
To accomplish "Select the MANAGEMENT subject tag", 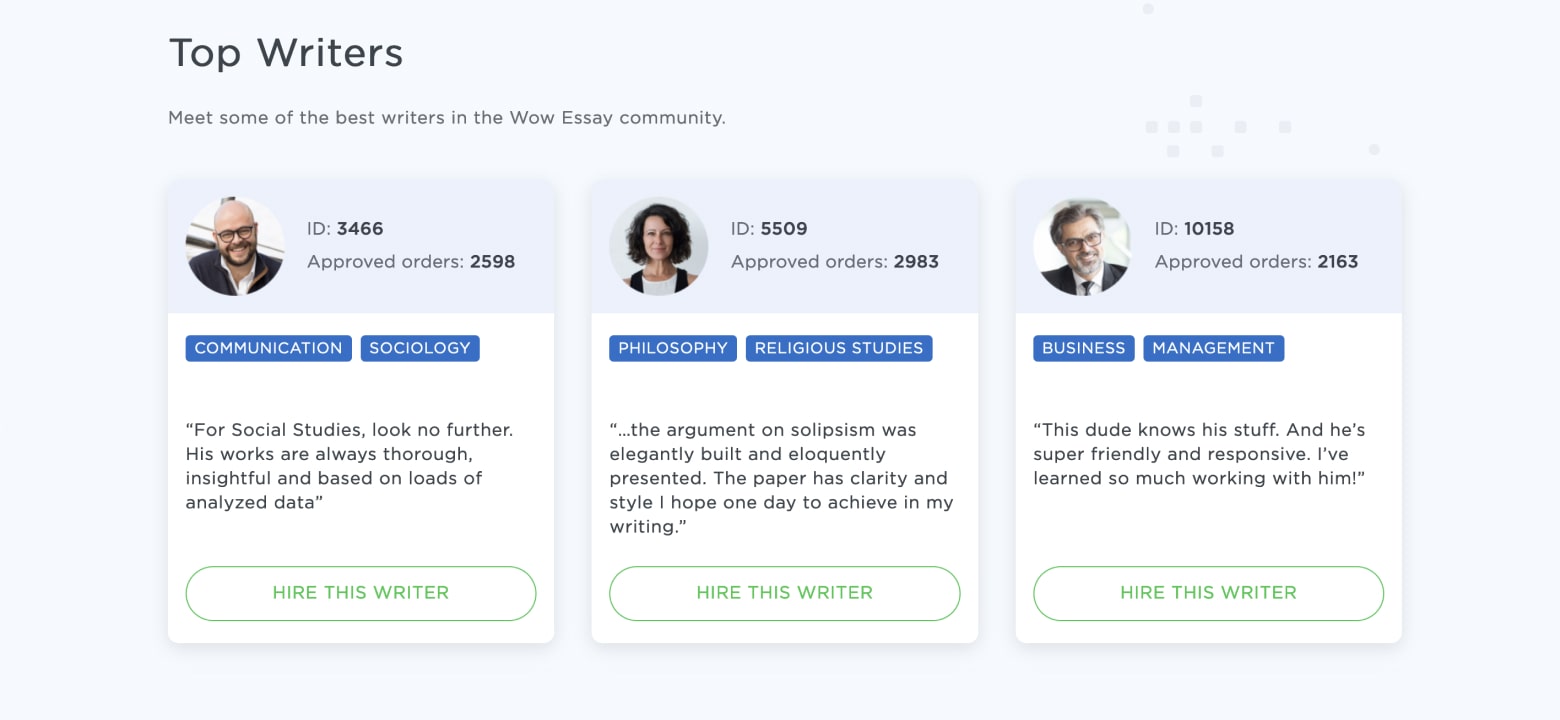I will pyautogui.click(x=1214, y=348).
